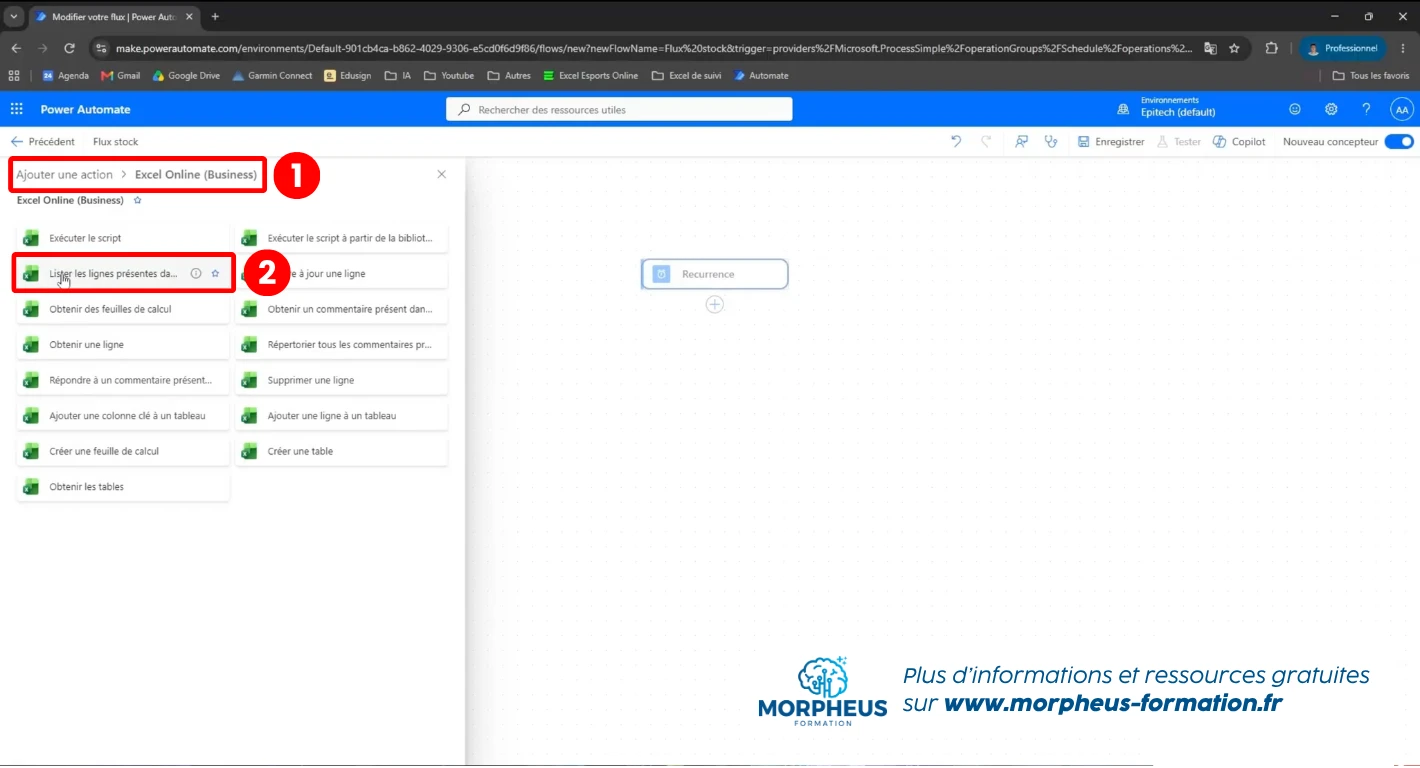Viewport: 1420px width, 768px height.
Task: Open the comments icon in designer toolbar
Action: [1021, 142]
